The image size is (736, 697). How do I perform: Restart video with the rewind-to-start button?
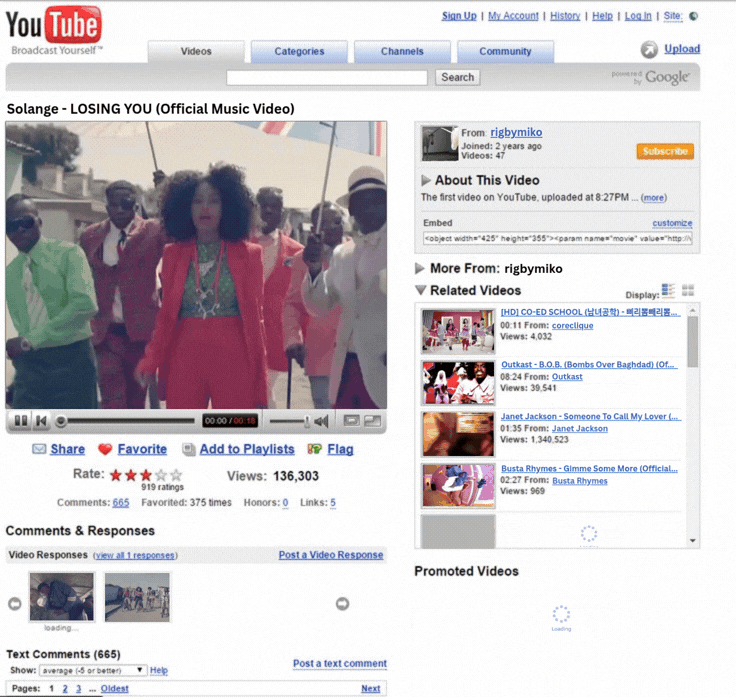pos(41,421)
